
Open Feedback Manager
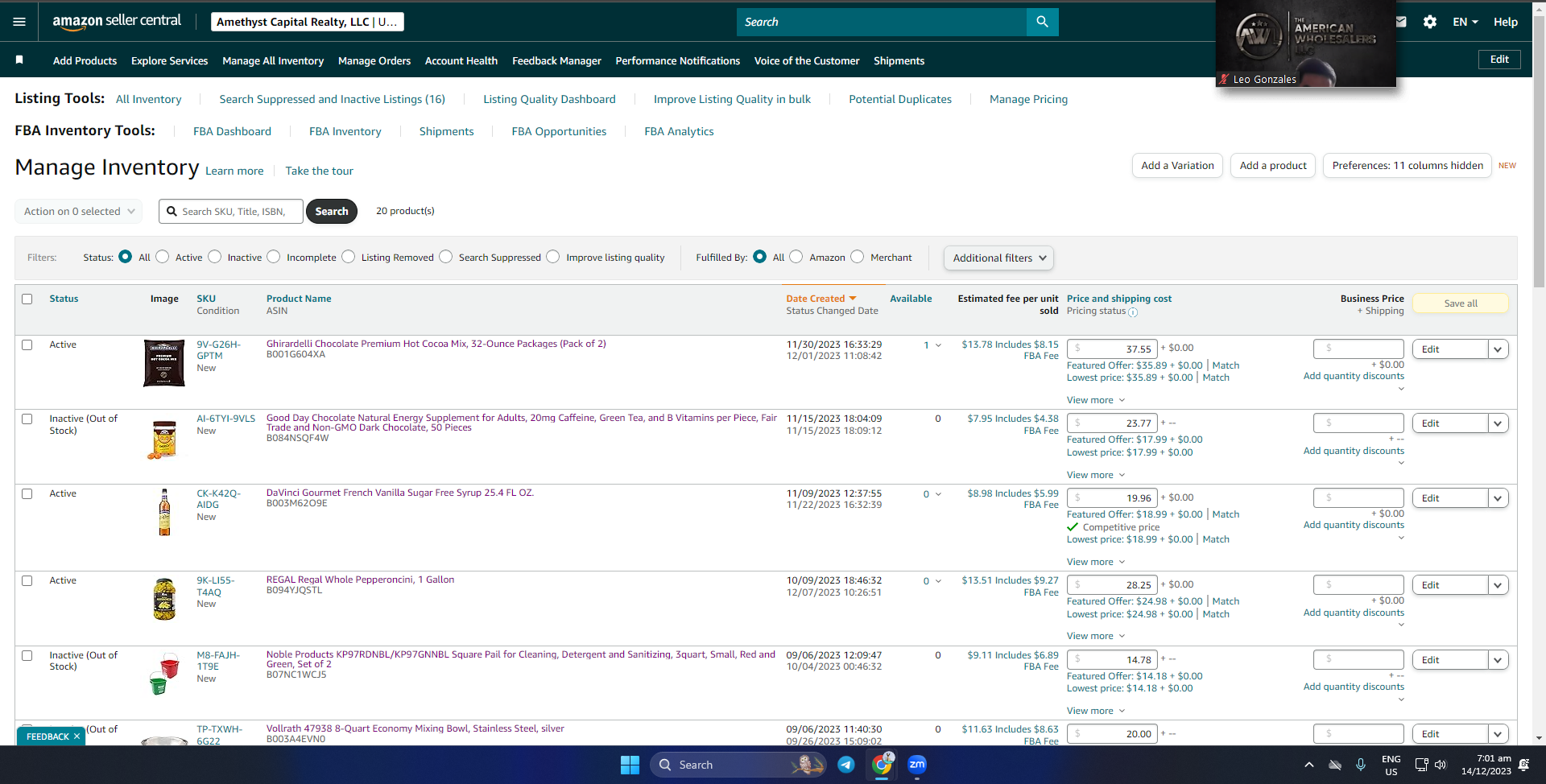[x=556, y=60]
